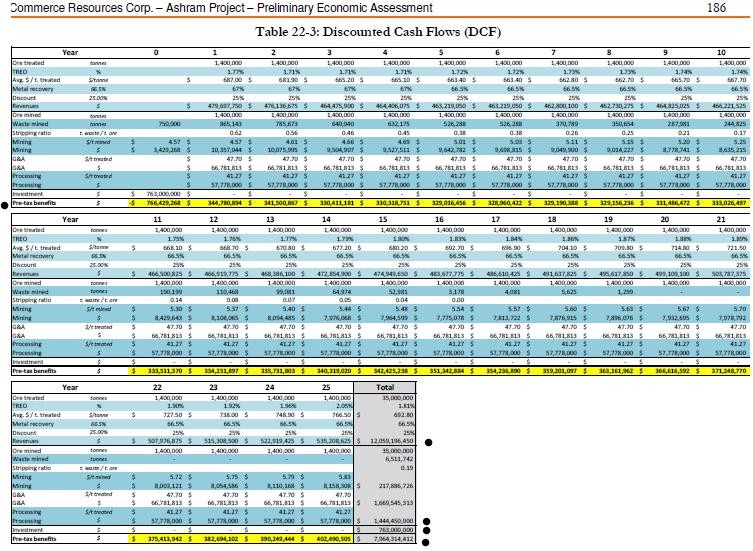Click total revenues value 12,059,196,450
Image resolution: width=753 pixels, height=551 pixels.
tap(391, 441)
